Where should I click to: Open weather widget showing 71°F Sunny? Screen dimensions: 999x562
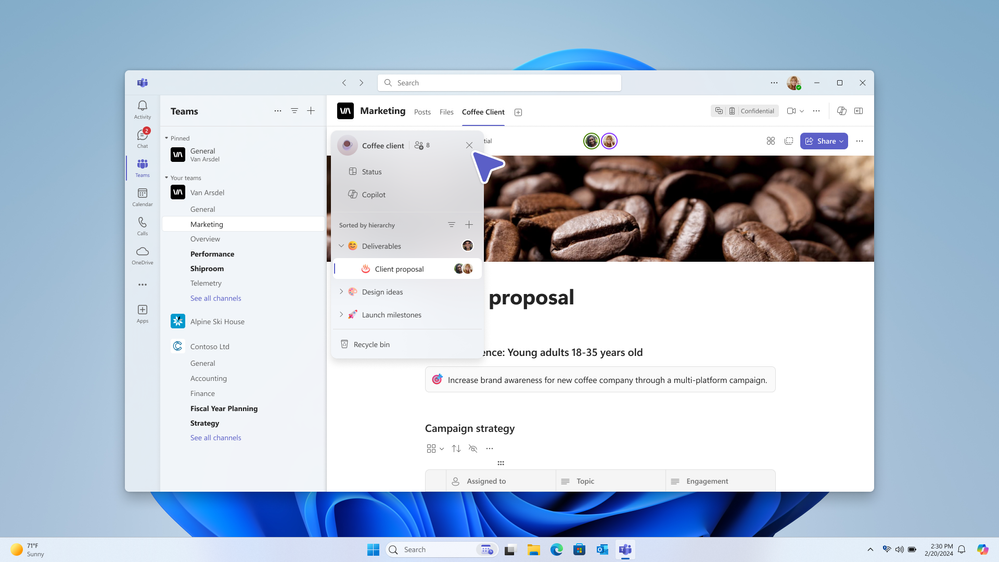point(27,550)
